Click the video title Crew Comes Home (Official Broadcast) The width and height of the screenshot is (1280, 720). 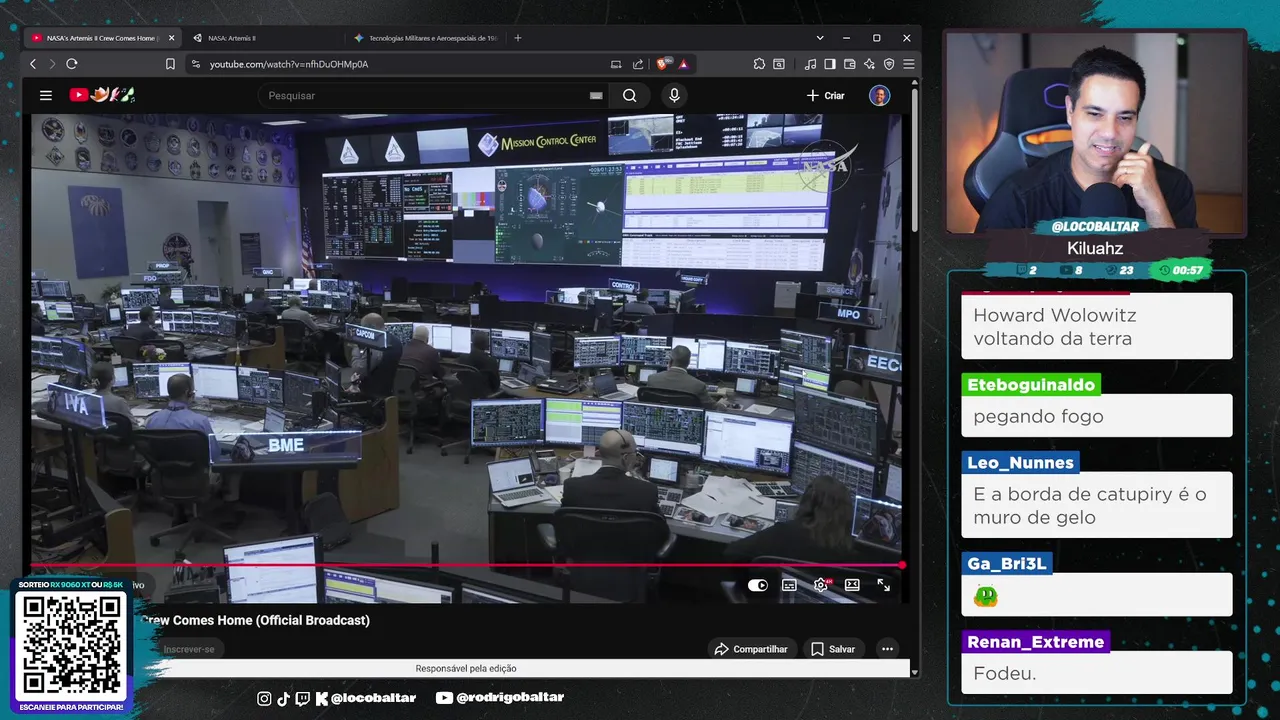255,620
